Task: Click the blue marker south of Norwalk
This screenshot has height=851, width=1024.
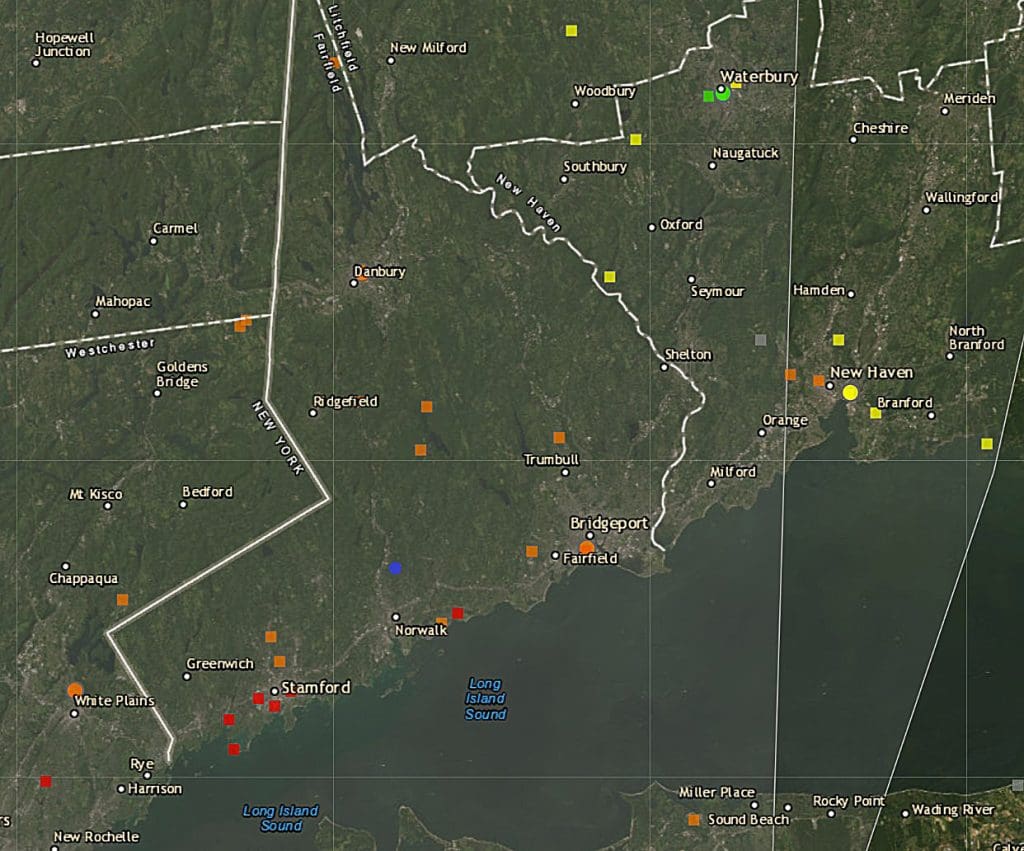Action: pos(397,567)
